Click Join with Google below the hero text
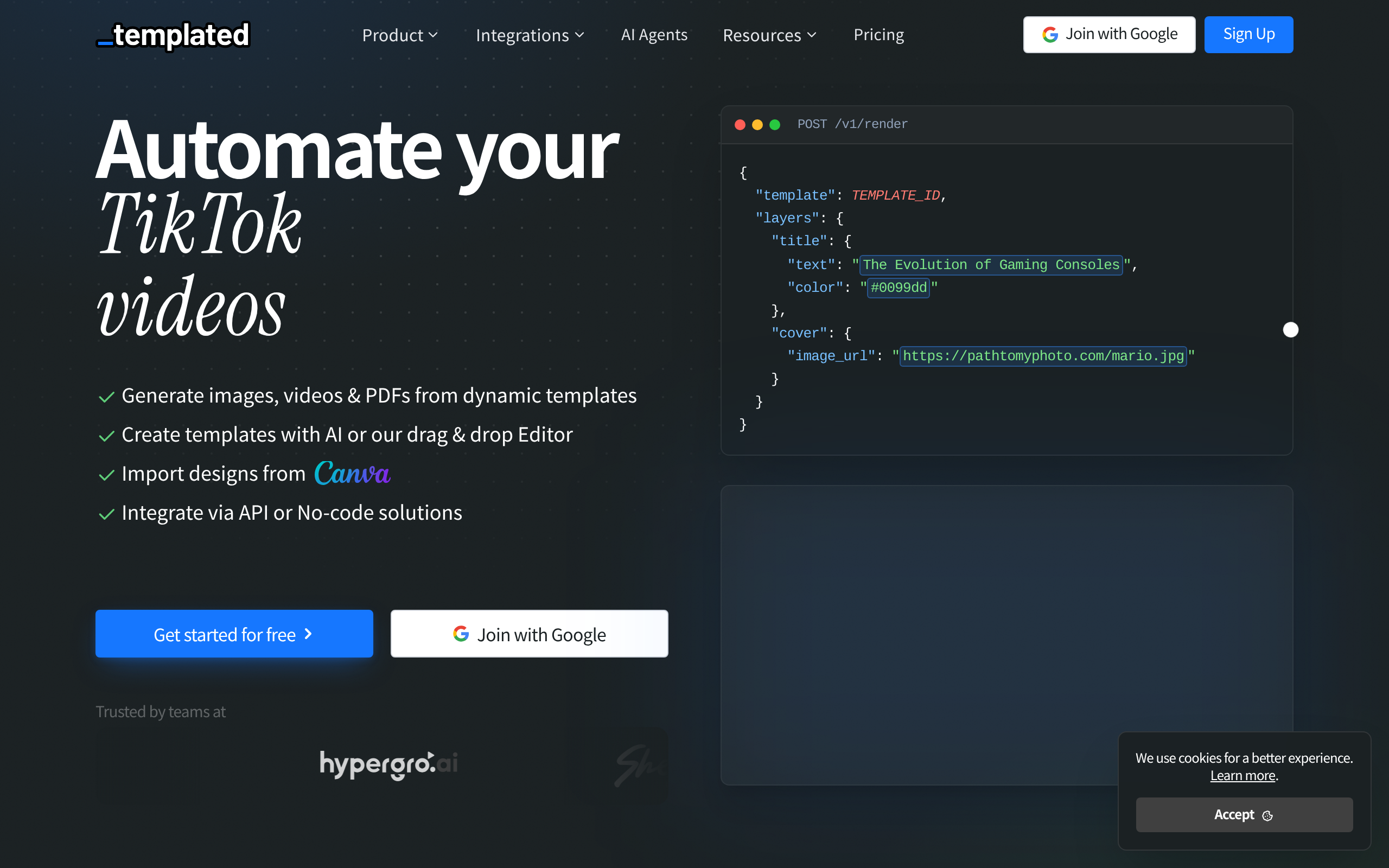Image resolution: width=1389 pixels, height=868 pixels. 529,634
